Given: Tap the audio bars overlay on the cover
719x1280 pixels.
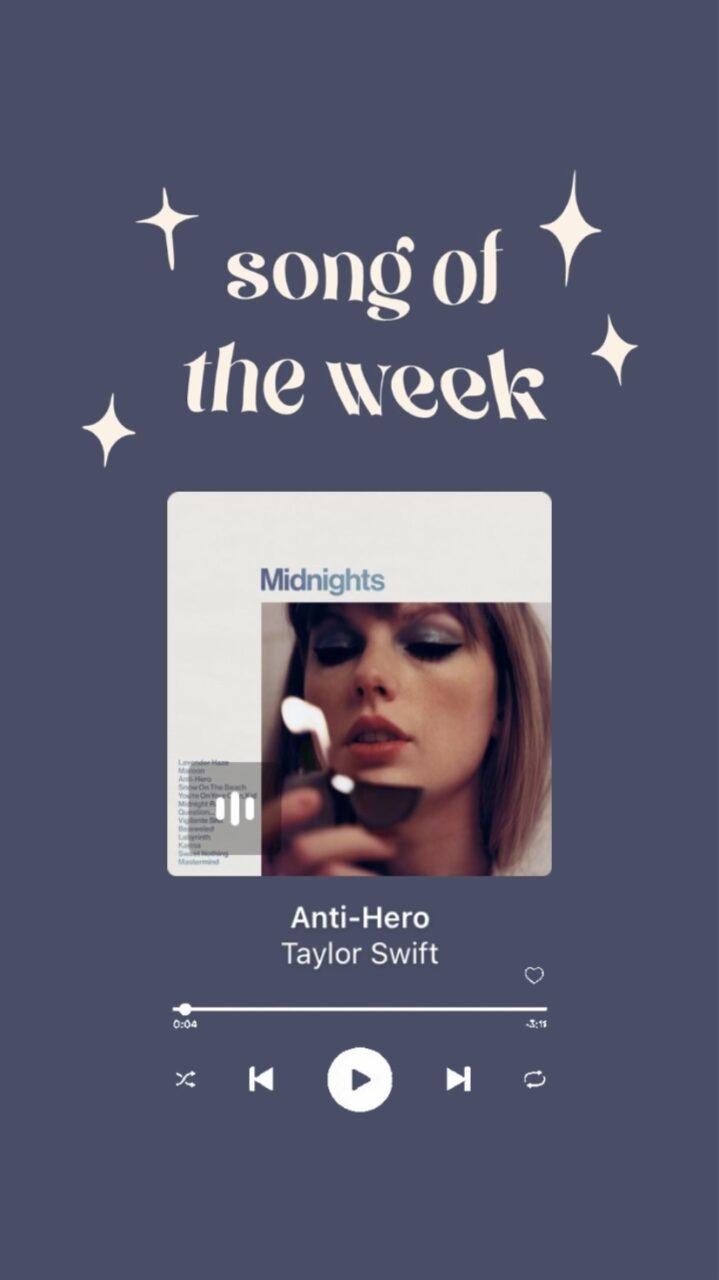Looking at the screenshot, I should coord(235,808).
